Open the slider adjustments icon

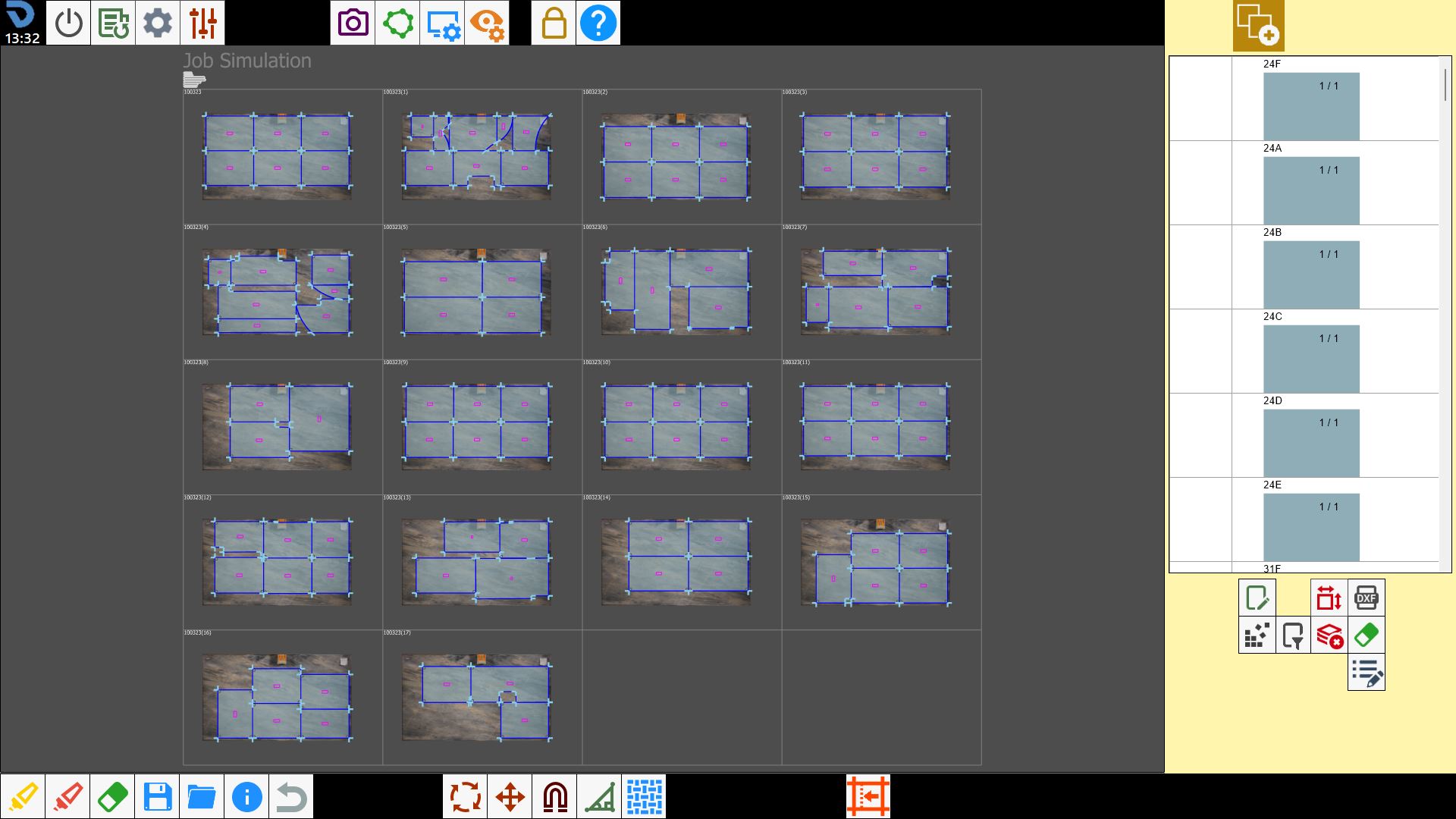click(x=202, y=23)
